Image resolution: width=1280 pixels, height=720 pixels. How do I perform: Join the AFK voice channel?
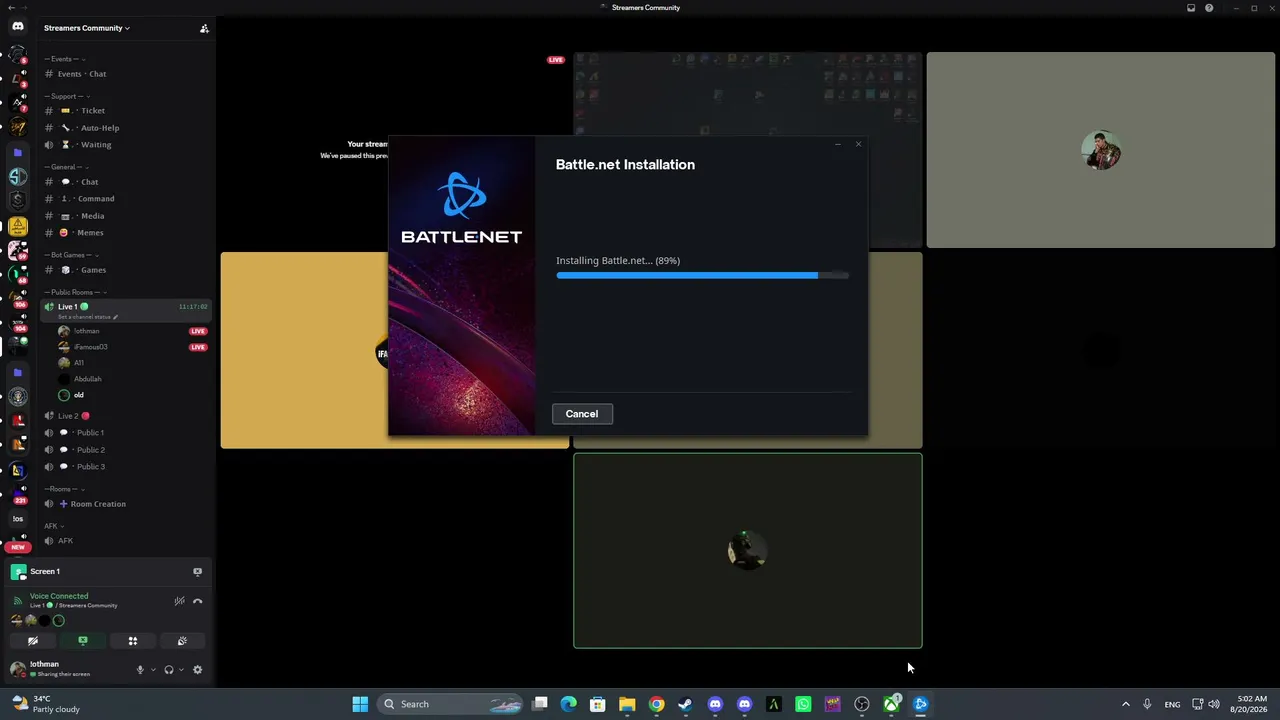(x=126, y=541)
